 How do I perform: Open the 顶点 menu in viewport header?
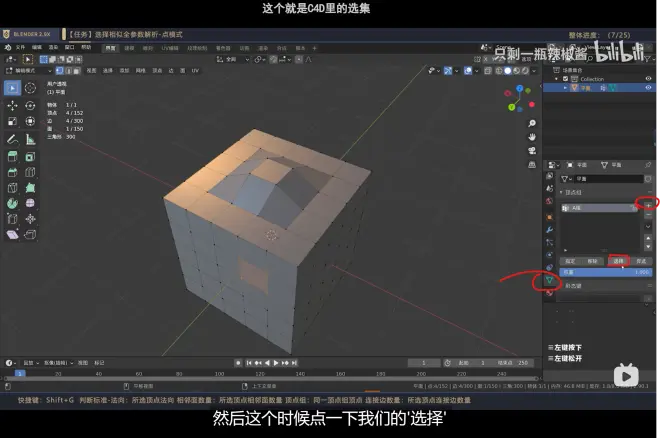coord(157,71)
